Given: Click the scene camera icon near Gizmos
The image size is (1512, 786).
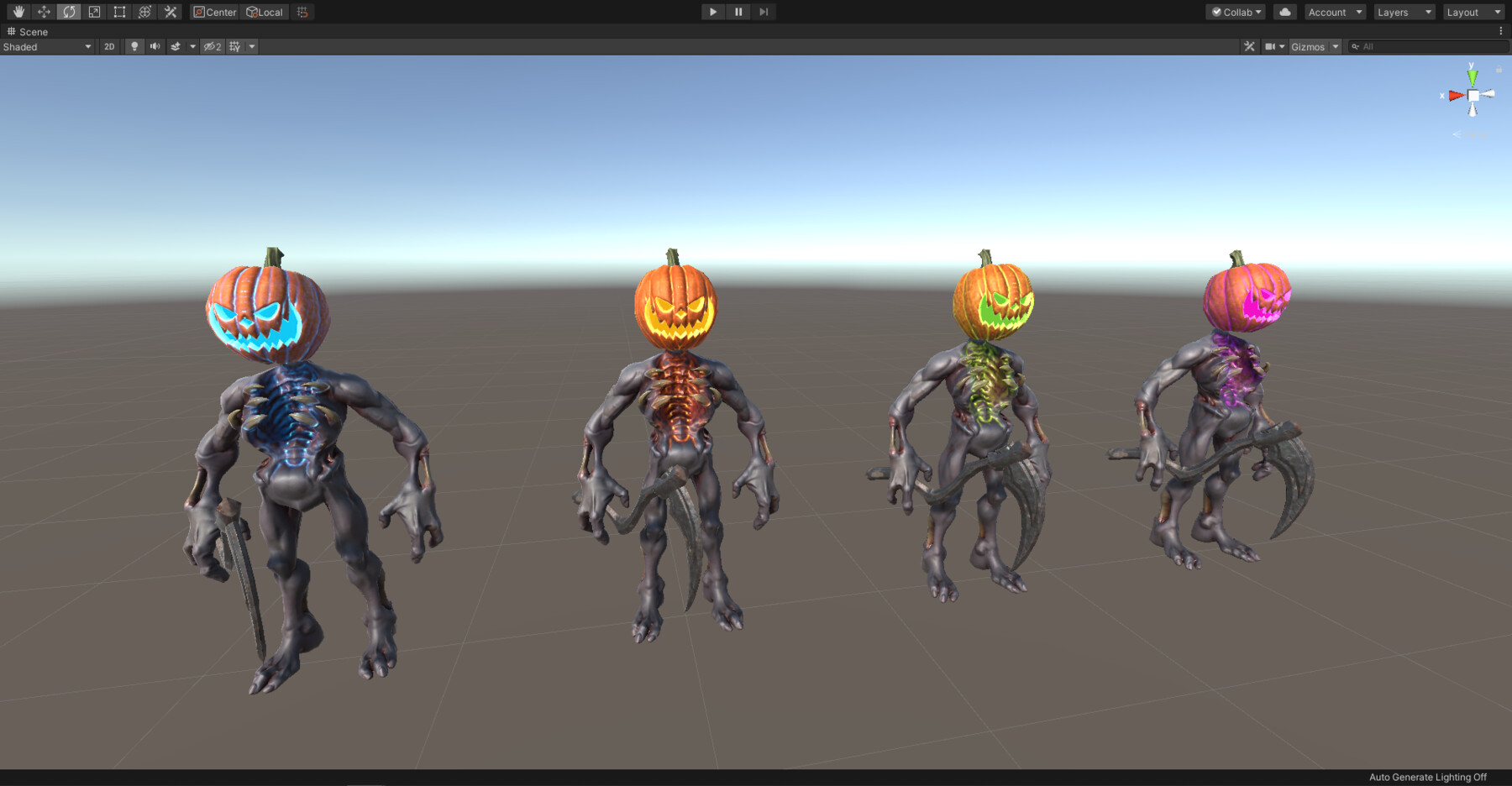Looking at the screenshot, I should (x=1271, y=46).
